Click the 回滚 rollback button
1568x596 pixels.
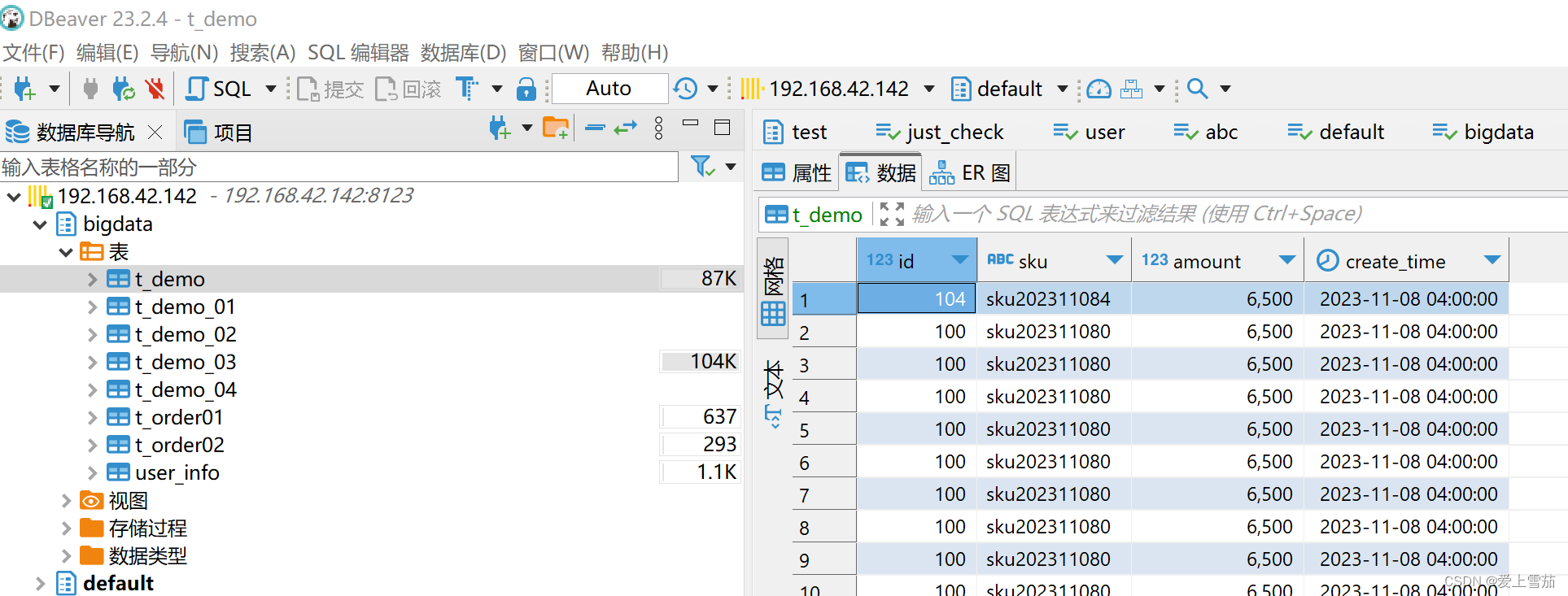coord(408,89)
